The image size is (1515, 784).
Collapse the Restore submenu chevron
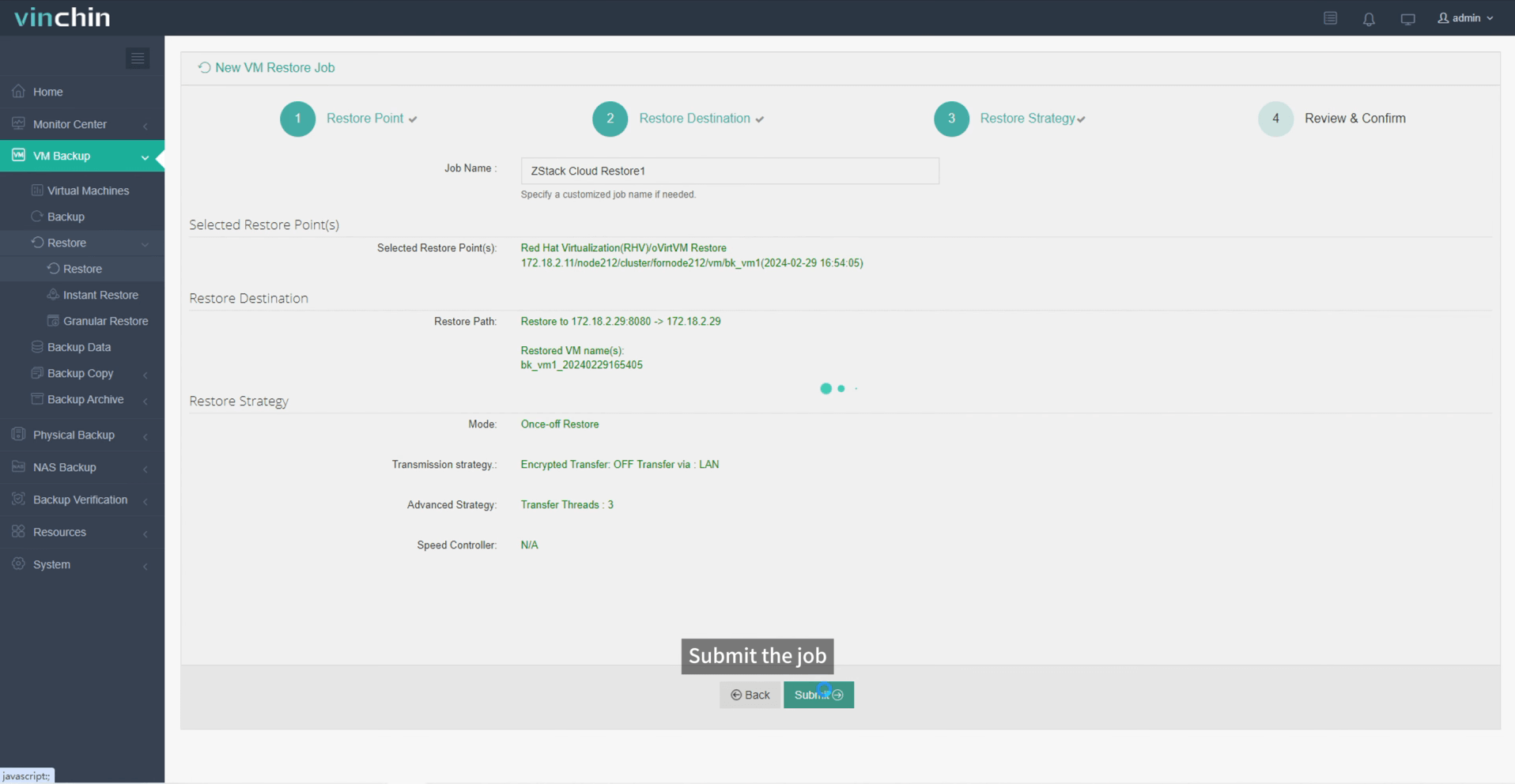(x=145, y=243)
